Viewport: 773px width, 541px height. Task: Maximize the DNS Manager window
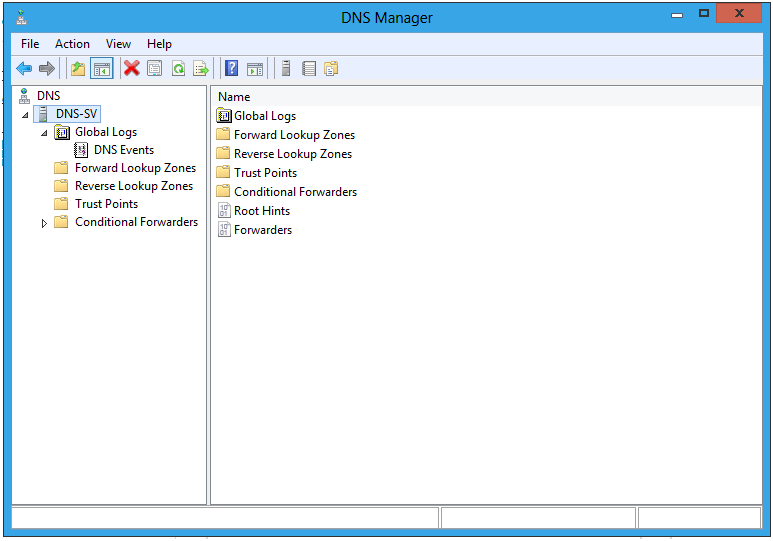click(703, 14)
